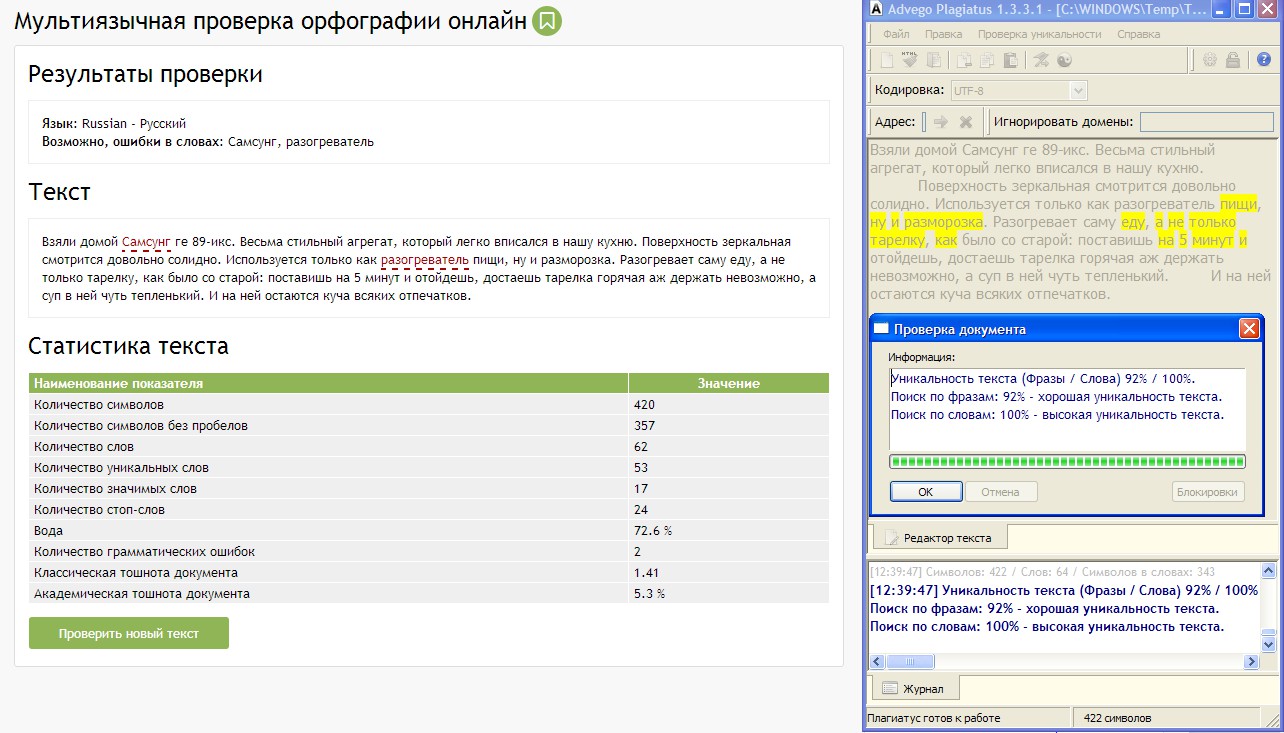Click the cut icon in Advego toolbar
This screenshot has width=1284, height=733.
[x=964, y=60]
